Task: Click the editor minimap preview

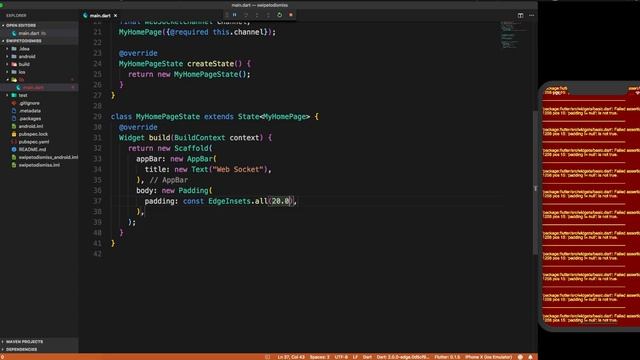Action: point(513,35)
